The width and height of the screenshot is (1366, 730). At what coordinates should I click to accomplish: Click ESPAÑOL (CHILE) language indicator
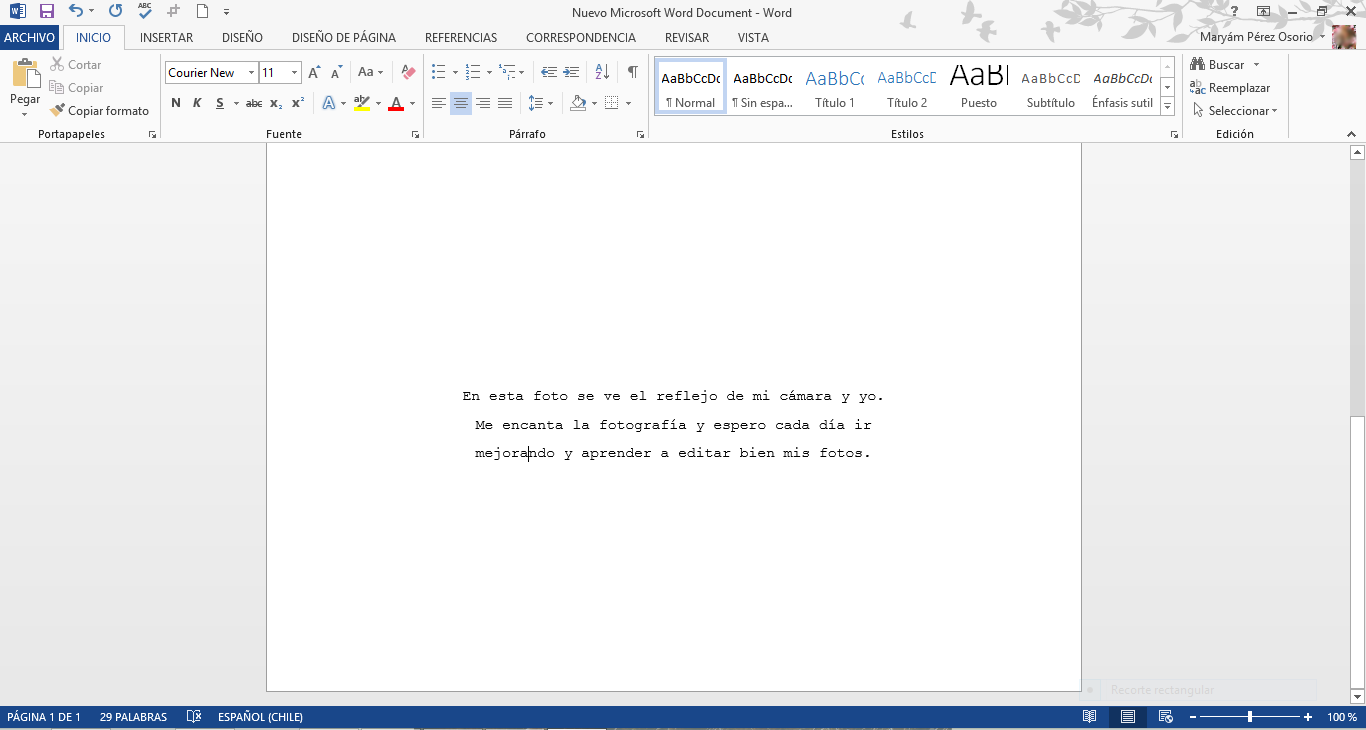[x=260, y=717]
